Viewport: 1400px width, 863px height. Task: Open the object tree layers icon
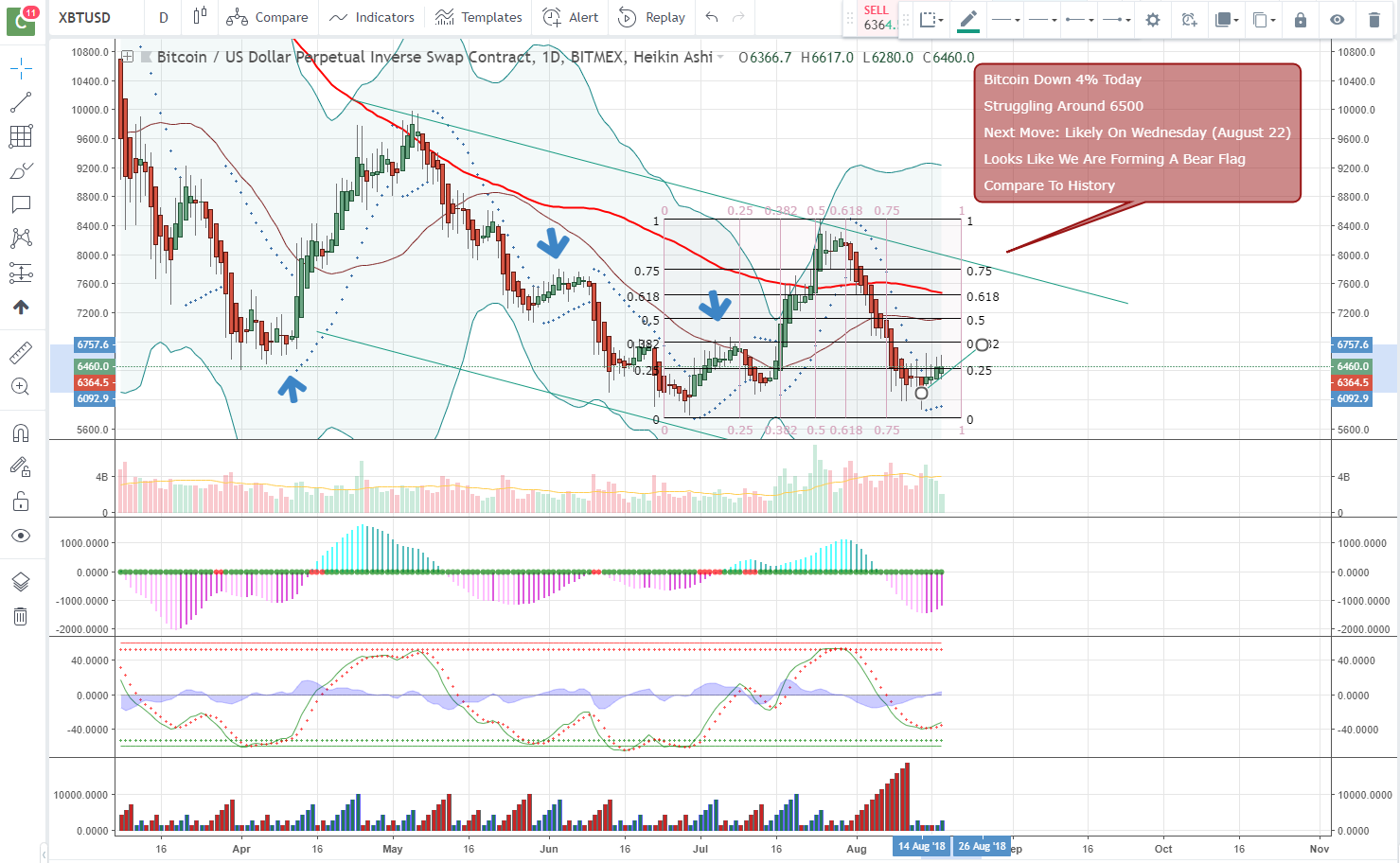(21, 582)
